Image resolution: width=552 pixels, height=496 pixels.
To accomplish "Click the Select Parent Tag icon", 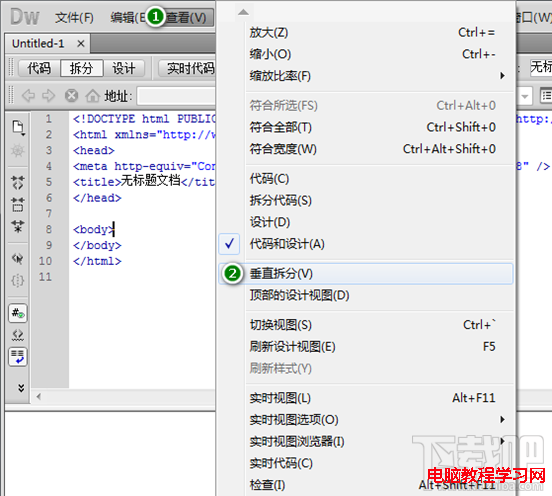I will click(18, 259).
